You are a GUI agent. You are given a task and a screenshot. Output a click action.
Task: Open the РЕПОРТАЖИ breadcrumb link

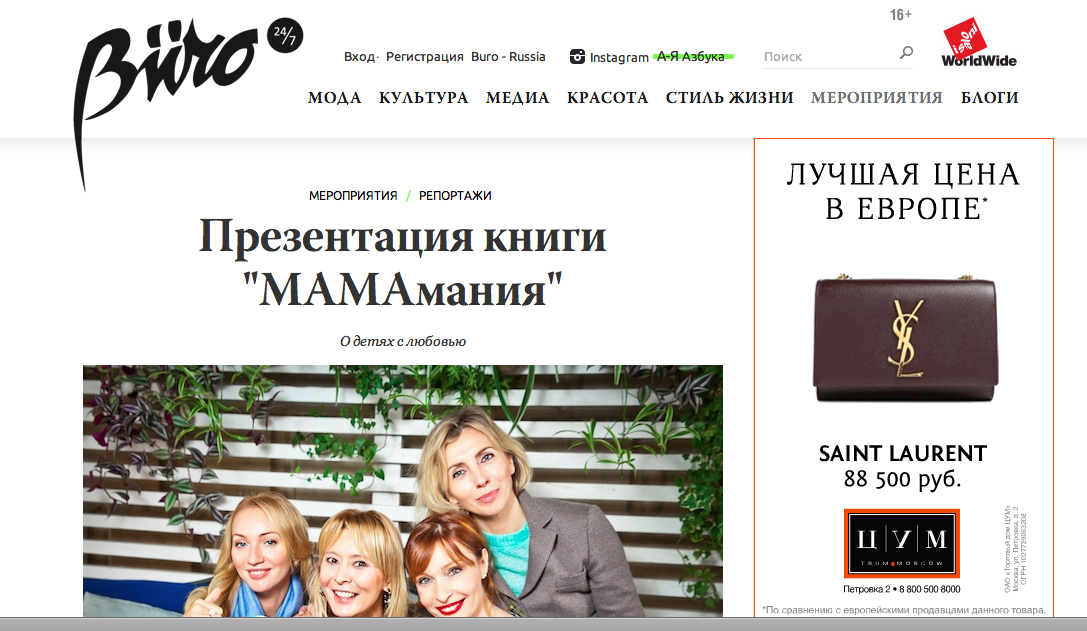pyautogui.click(x=455, y=196)
